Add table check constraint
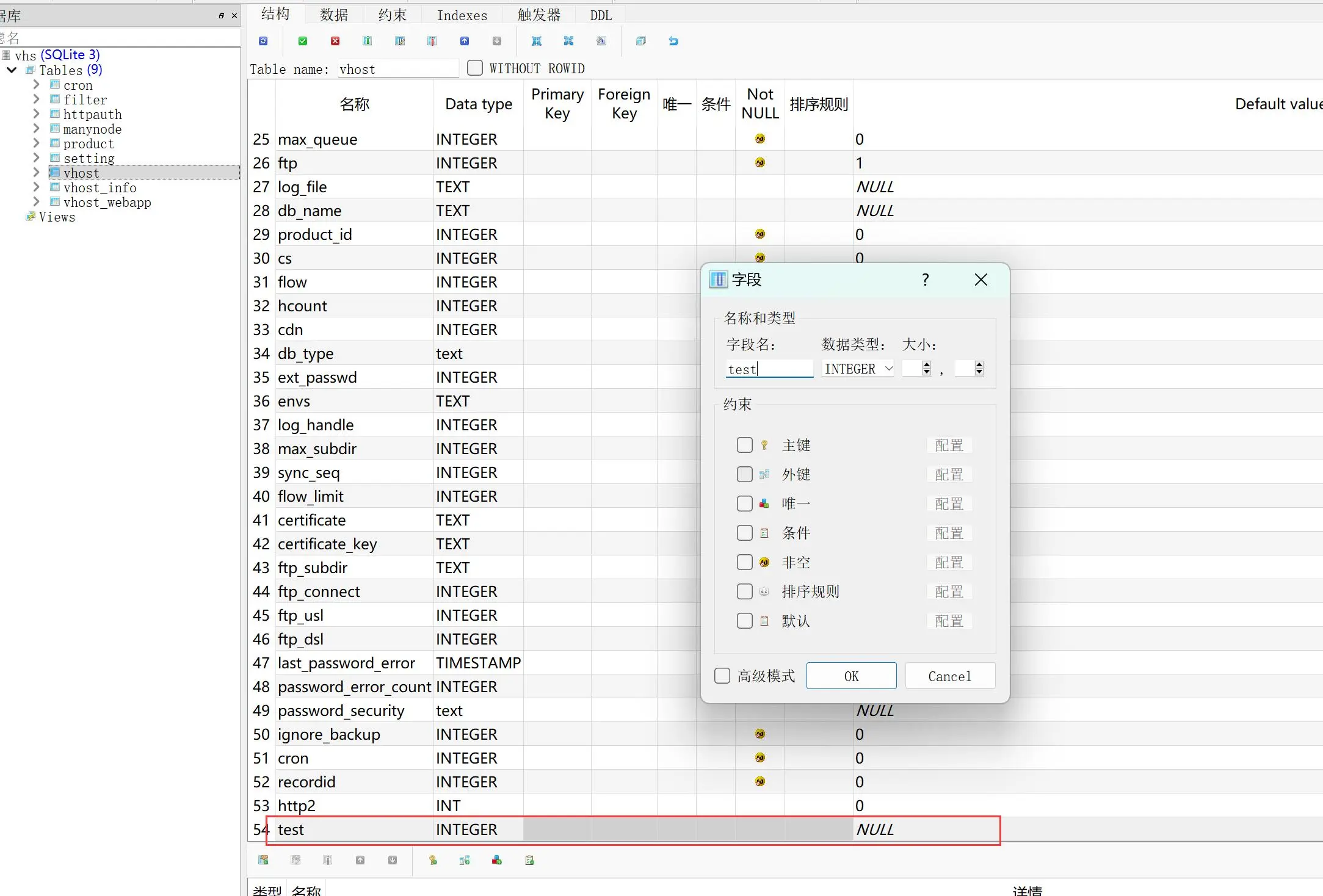The image size is (1323, 896). tap(529, 860)
